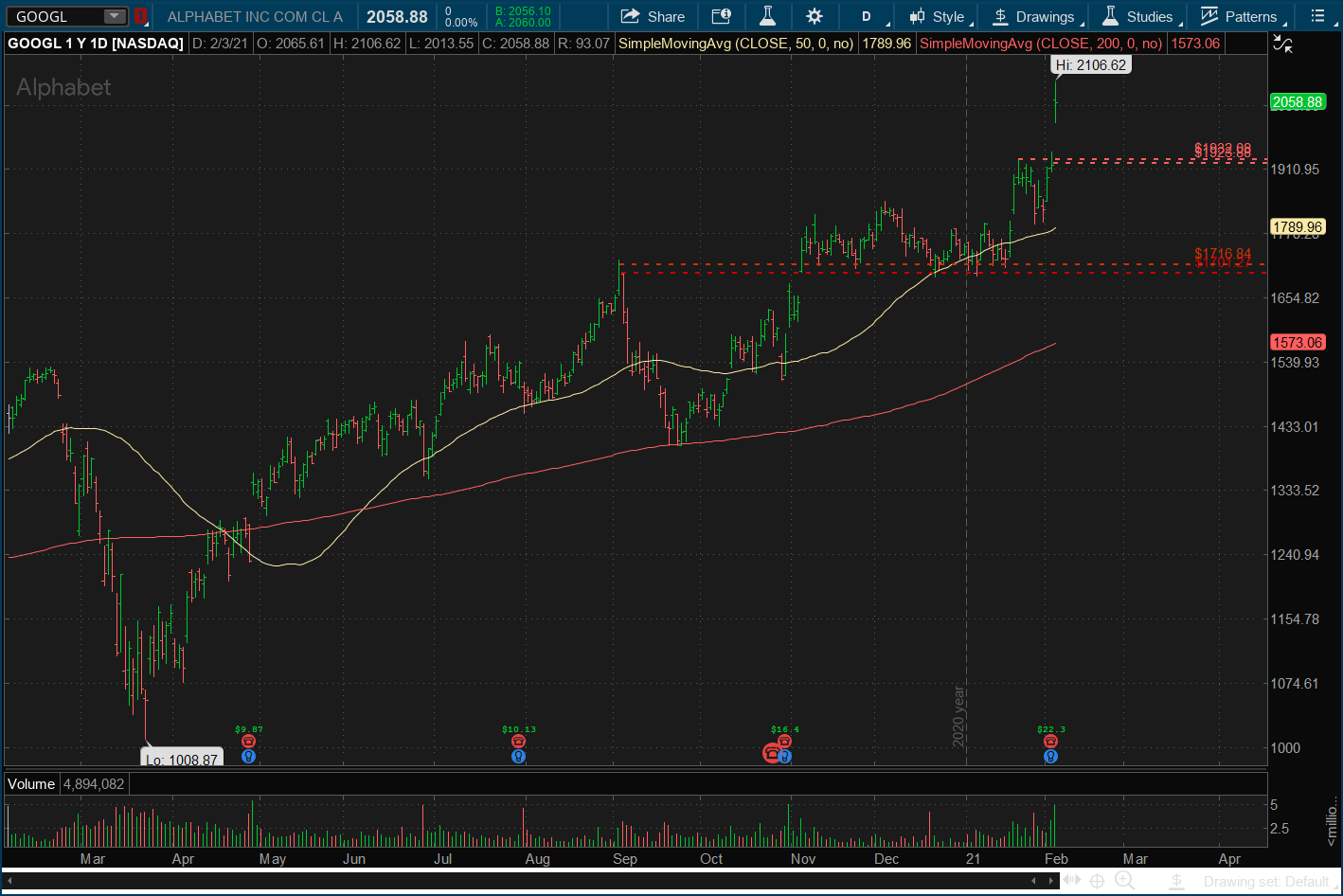This screenshot has height=896, width=1343.
Task: Open the Drawing set: Default menu
Action: pos(1269,882)
